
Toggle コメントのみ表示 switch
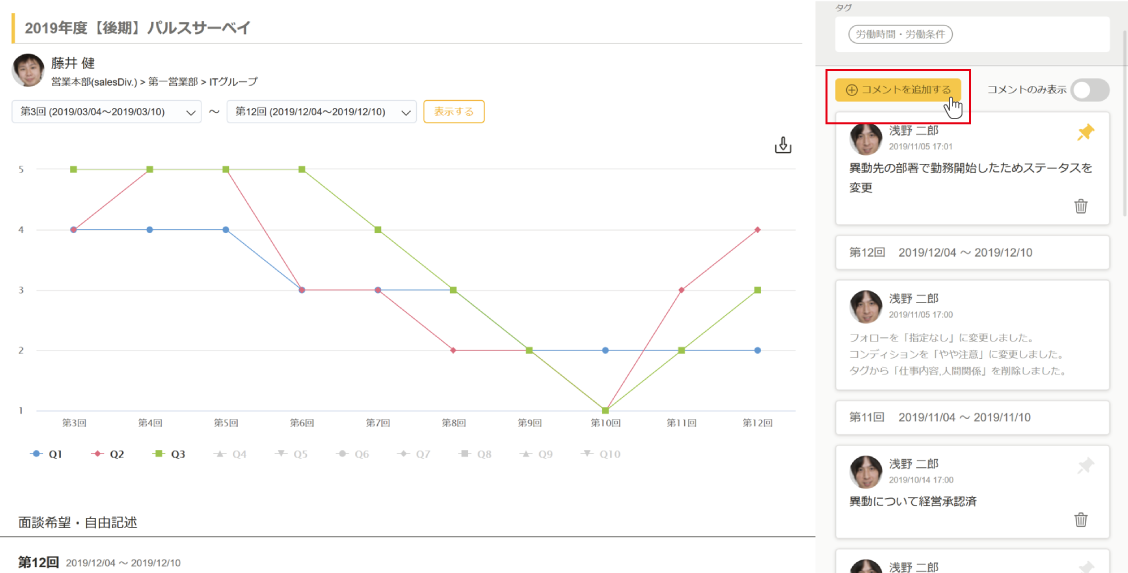pos(1089,90)
